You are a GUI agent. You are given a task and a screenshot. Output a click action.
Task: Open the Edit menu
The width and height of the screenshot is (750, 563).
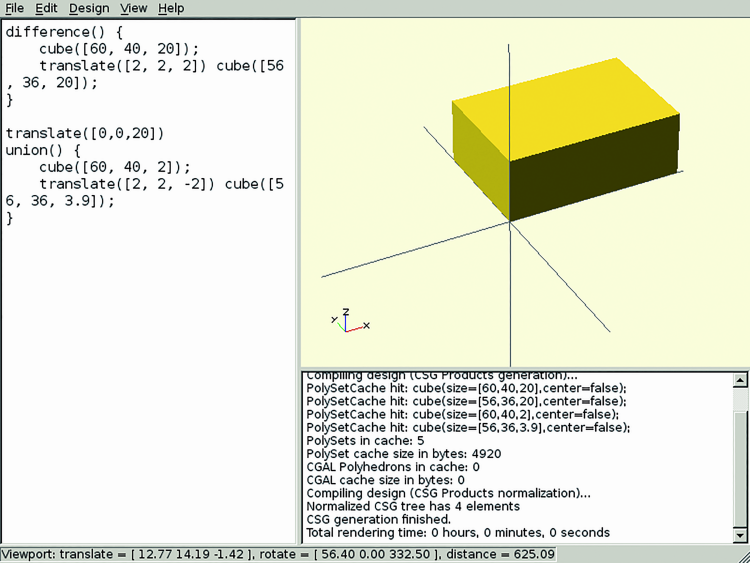tap(46, 8)
